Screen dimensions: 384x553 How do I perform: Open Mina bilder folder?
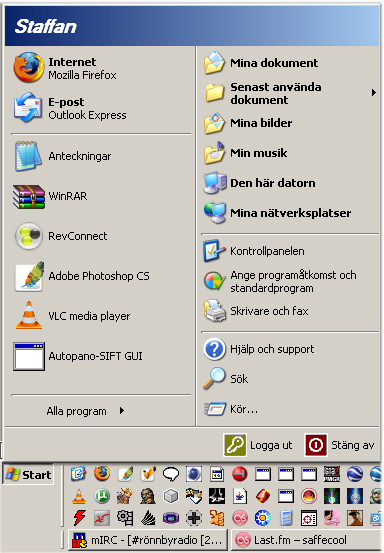click(x=290, y=123)
